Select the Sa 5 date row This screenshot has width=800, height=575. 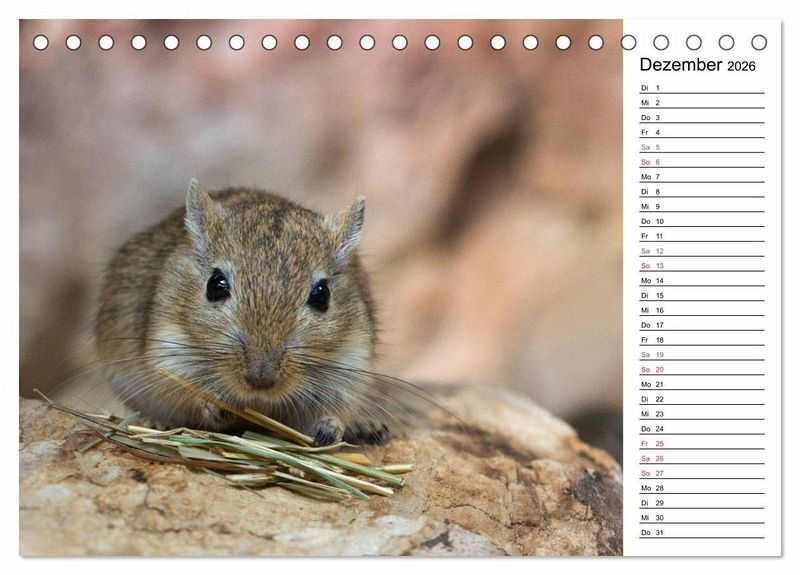(x=702, y=147)
